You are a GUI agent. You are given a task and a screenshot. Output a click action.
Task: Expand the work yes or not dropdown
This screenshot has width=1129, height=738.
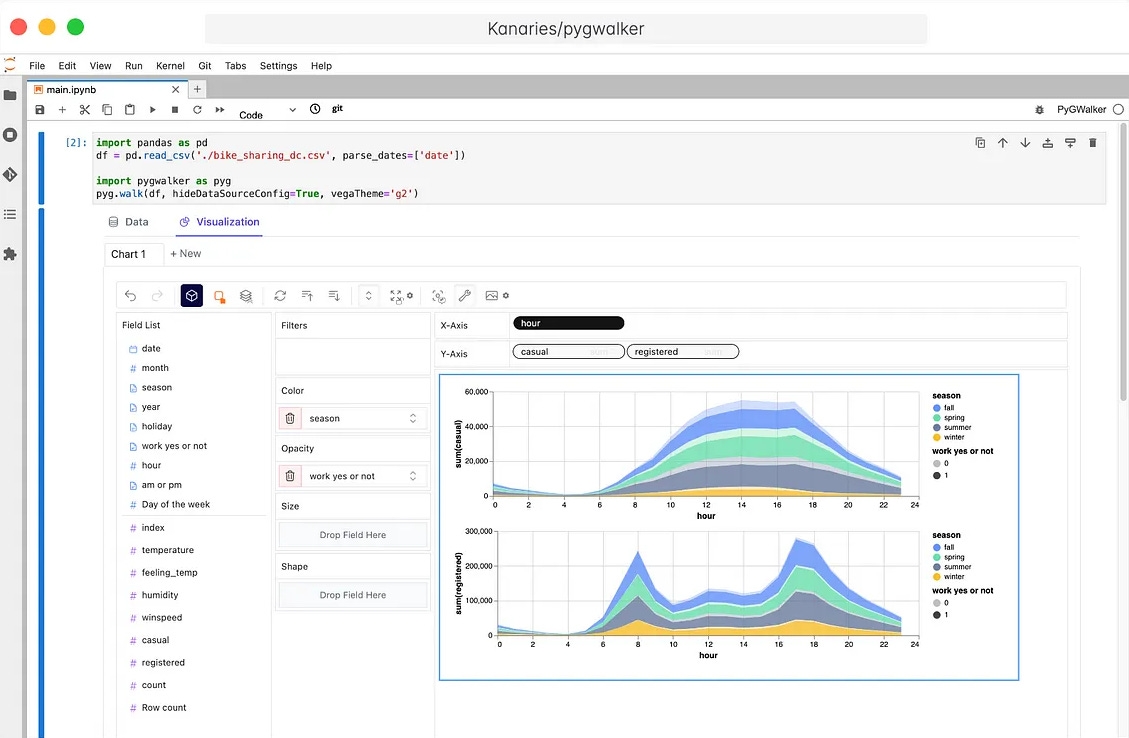(413, 476)
